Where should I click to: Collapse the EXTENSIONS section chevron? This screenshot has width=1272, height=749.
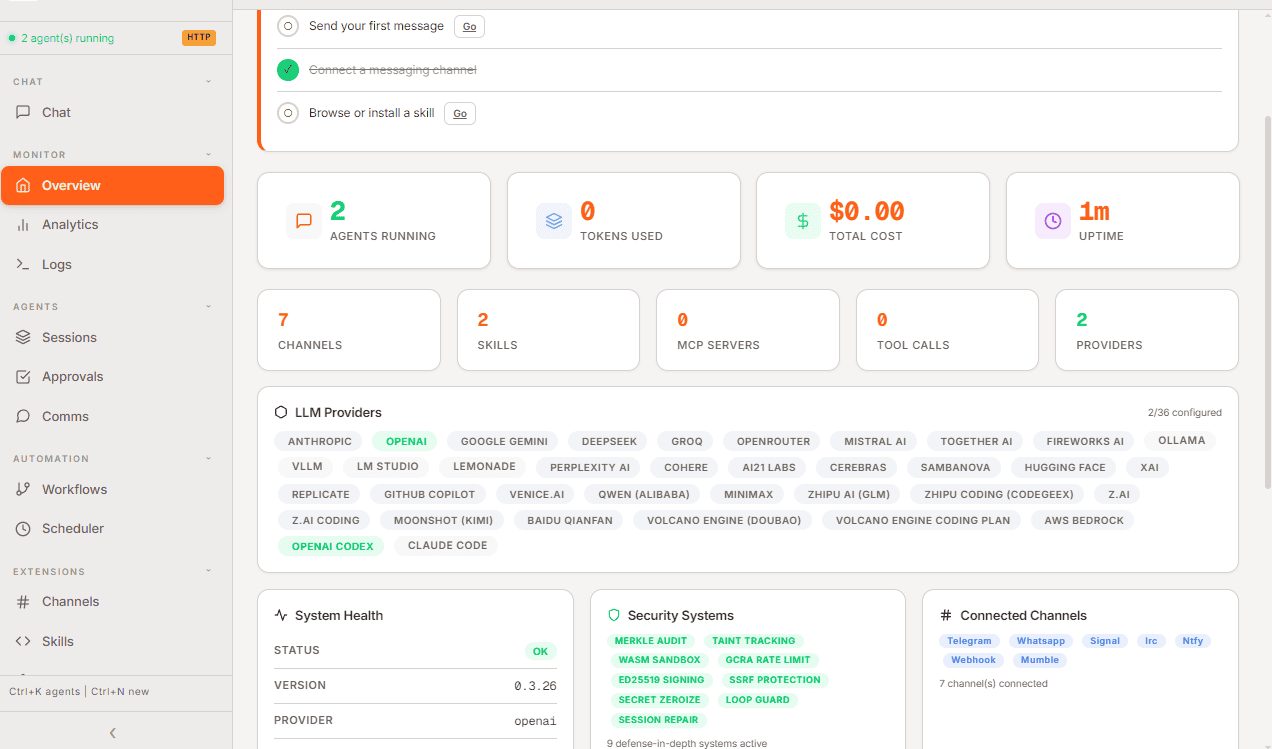coord(209,572)
